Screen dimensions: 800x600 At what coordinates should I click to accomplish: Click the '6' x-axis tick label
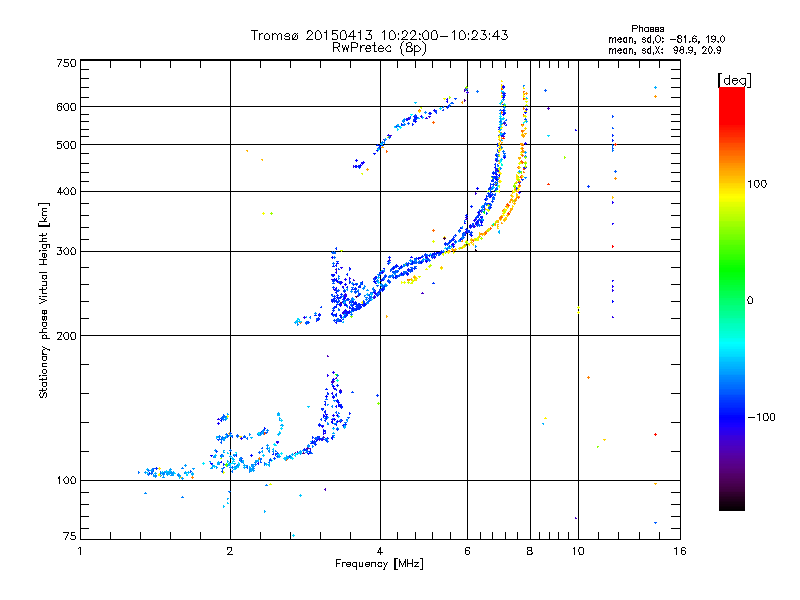point(467,551)
